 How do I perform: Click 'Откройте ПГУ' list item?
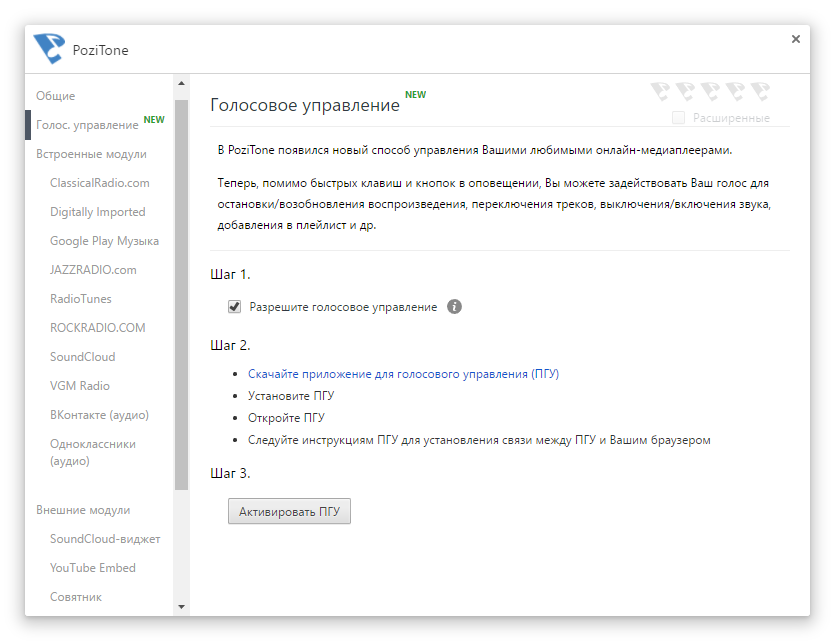pyautogui.click(x=286, y=418)
